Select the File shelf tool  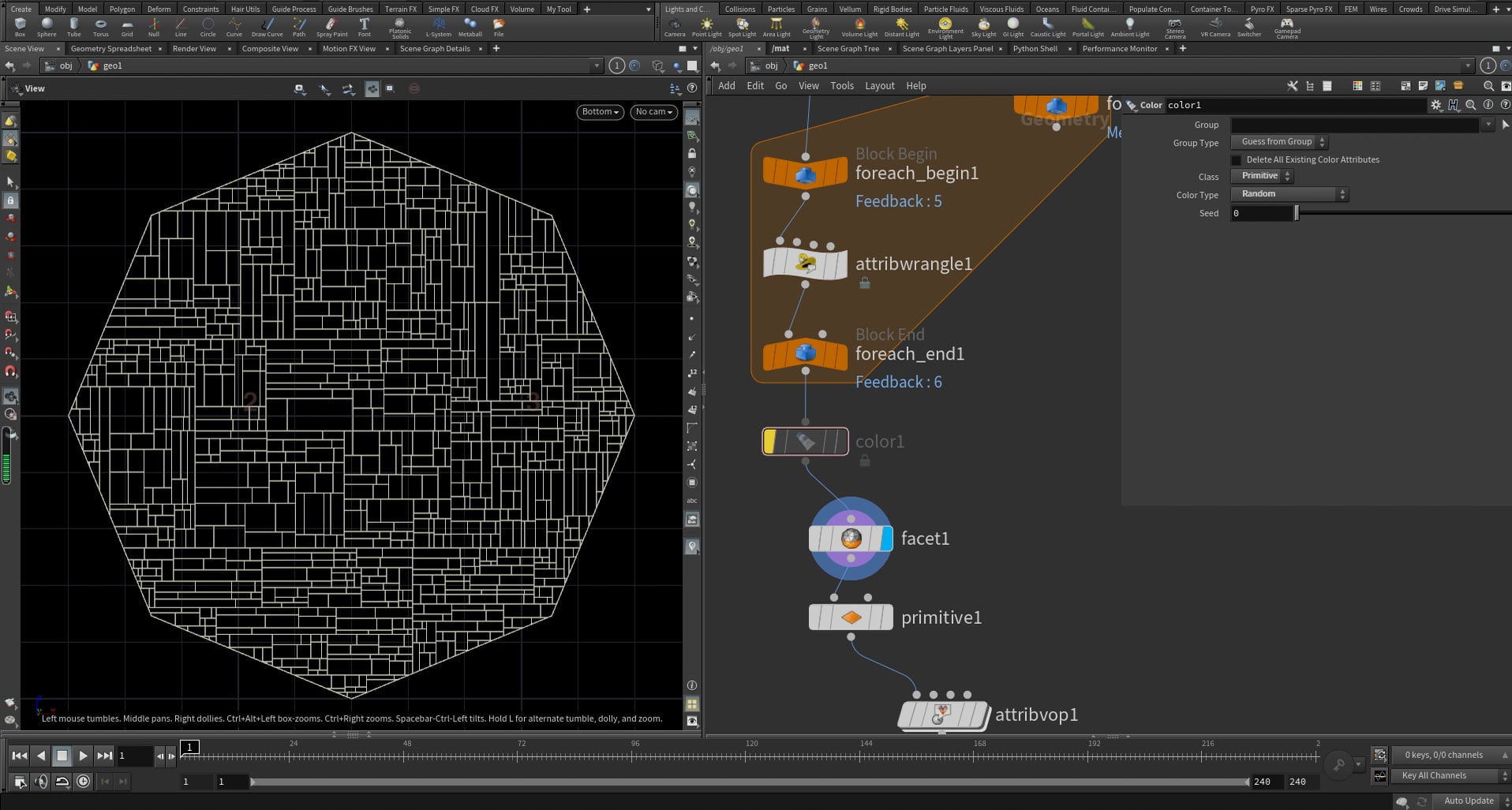pyautogui.click(x=498, y=28)
